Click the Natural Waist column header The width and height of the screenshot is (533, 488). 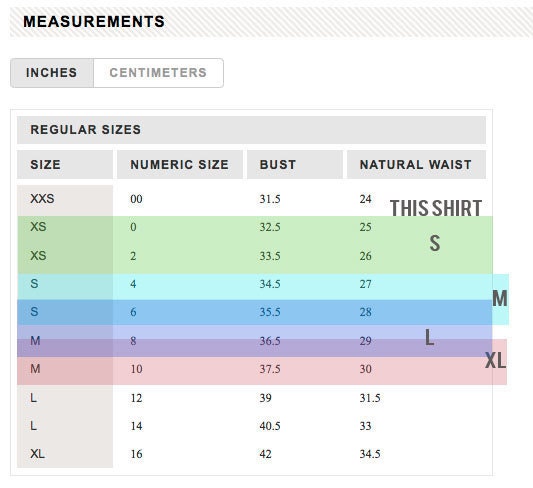click(x=416, y=164)
